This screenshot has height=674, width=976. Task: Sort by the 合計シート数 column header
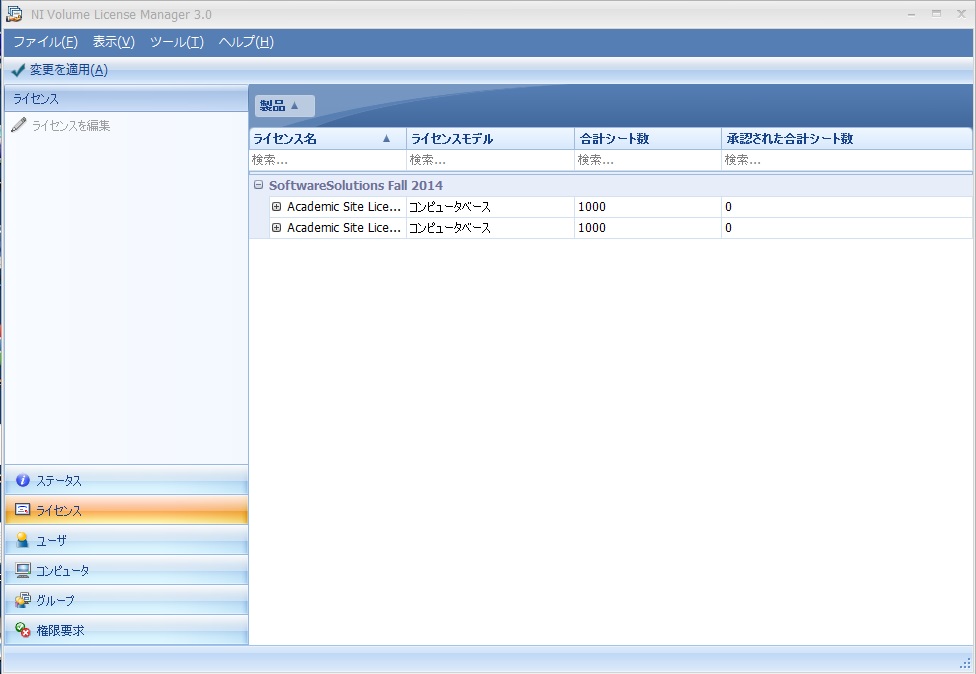648,139
